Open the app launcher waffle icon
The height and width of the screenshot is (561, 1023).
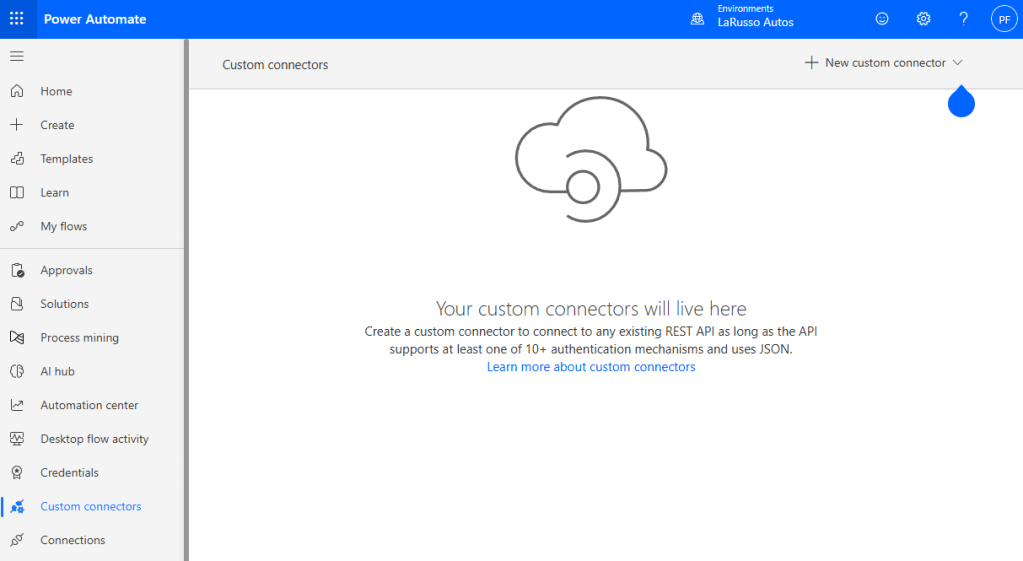(17, 19)
